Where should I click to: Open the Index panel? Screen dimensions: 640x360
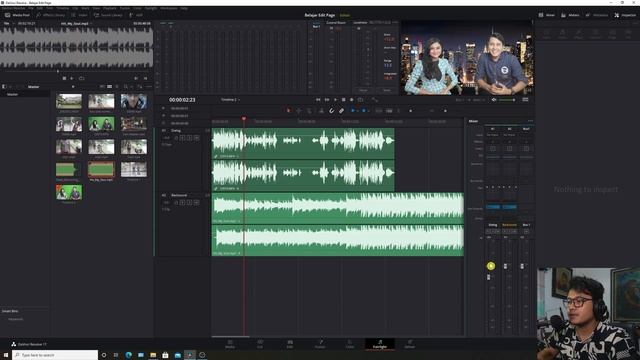click(x=79, y=15)
